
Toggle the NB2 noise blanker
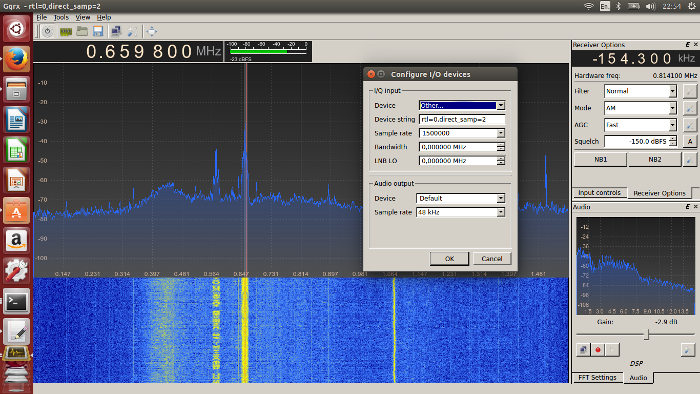pos(654,159)
